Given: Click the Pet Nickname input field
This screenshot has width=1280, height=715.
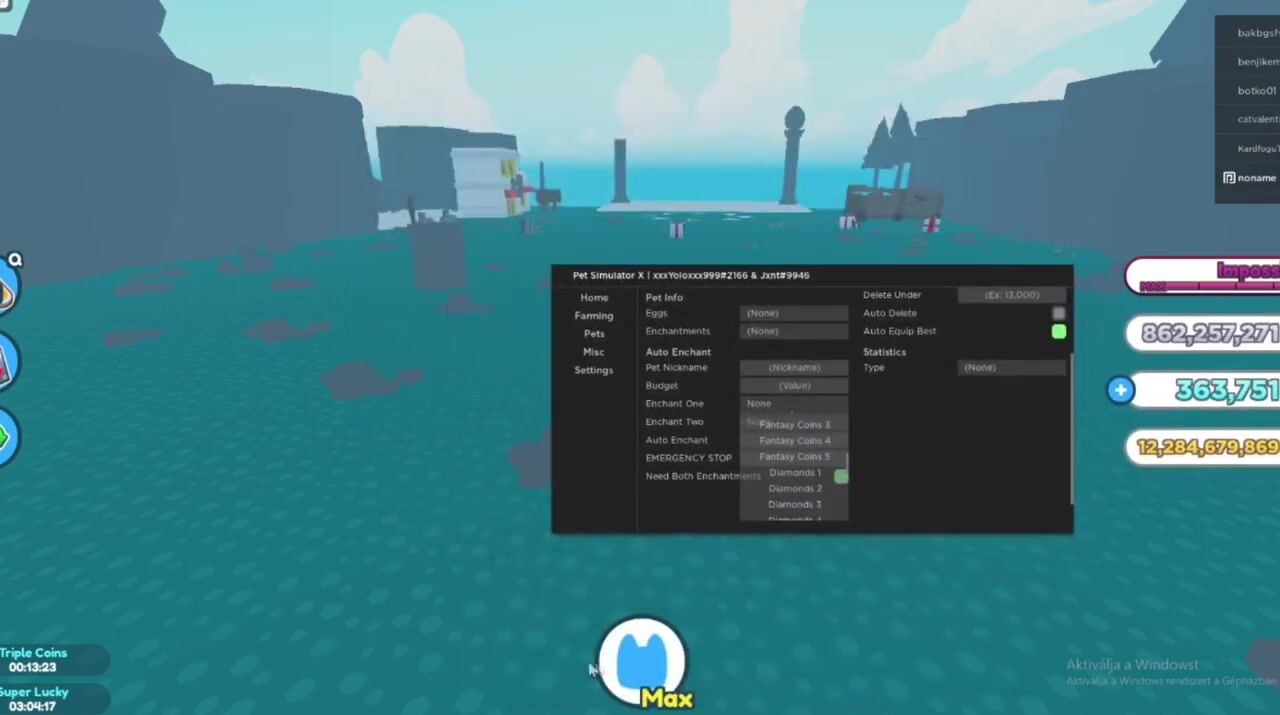Looking at the screenshot, I should click(794, 367).
